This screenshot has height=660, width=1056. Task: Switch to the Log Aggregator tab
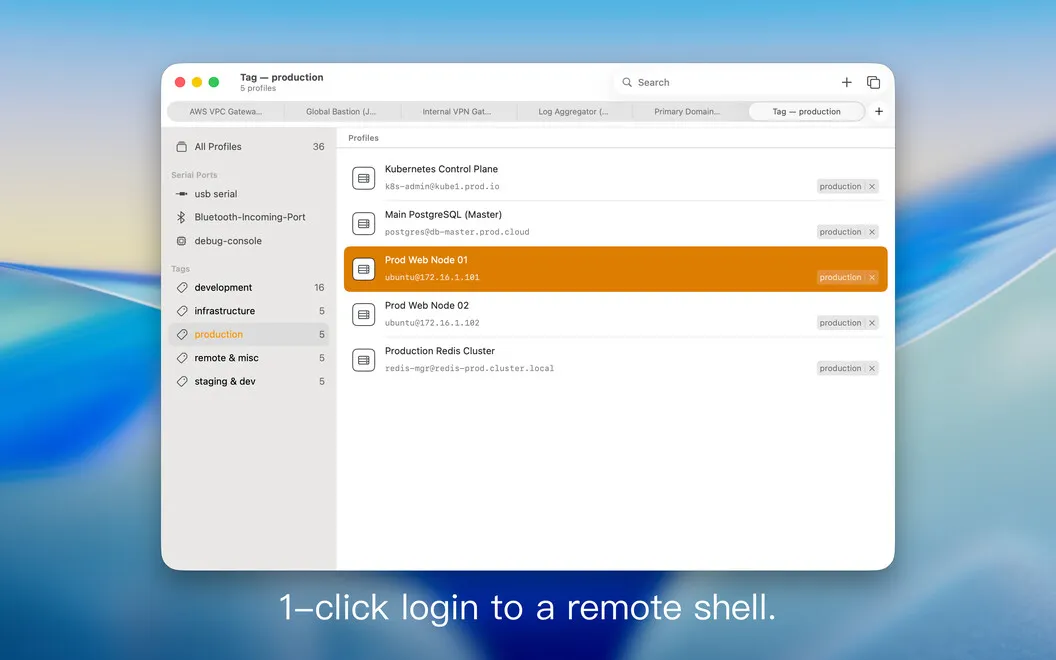pyautogui.click(x=573, y=112)
